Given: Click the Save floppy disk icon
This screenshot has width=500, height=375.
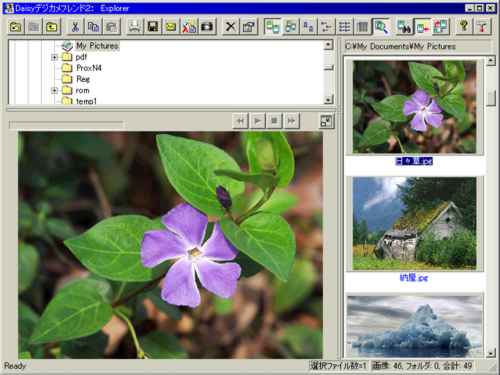Looking at the screenshot, I should [x=153, y=27].
